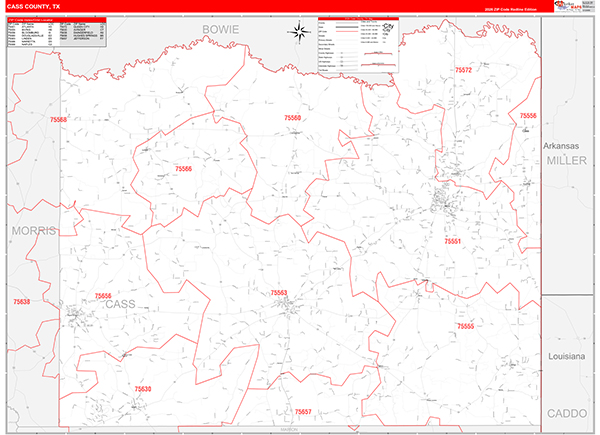The width and height of the screenshot is (600, 435).
Task: Select the BOWIE county label
Action: pyautogui.click(x=220, y=29)
